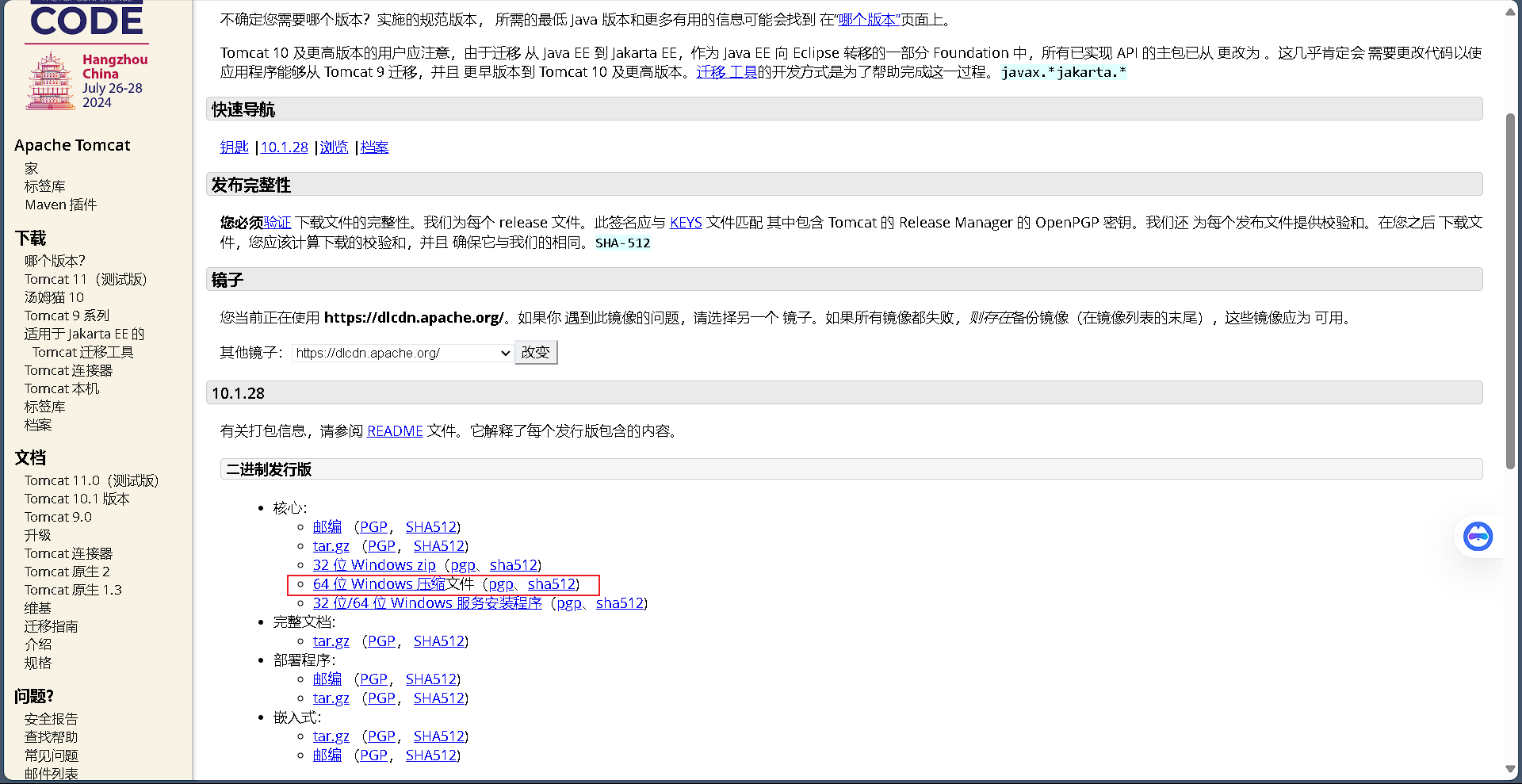Viewport: 1522px width, 784px height.
Task: Download the 部署程序 邮编 package
Action: [327, 679]
